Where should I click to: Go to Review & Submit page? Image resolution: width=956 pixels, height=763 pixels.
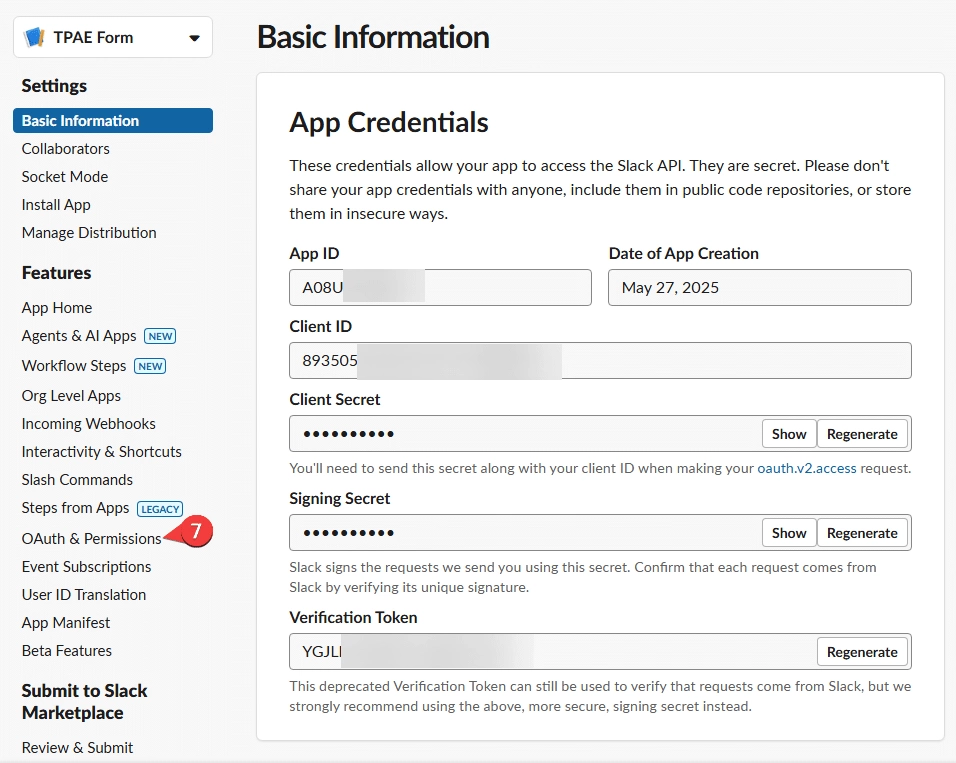(x=77, y=748)
